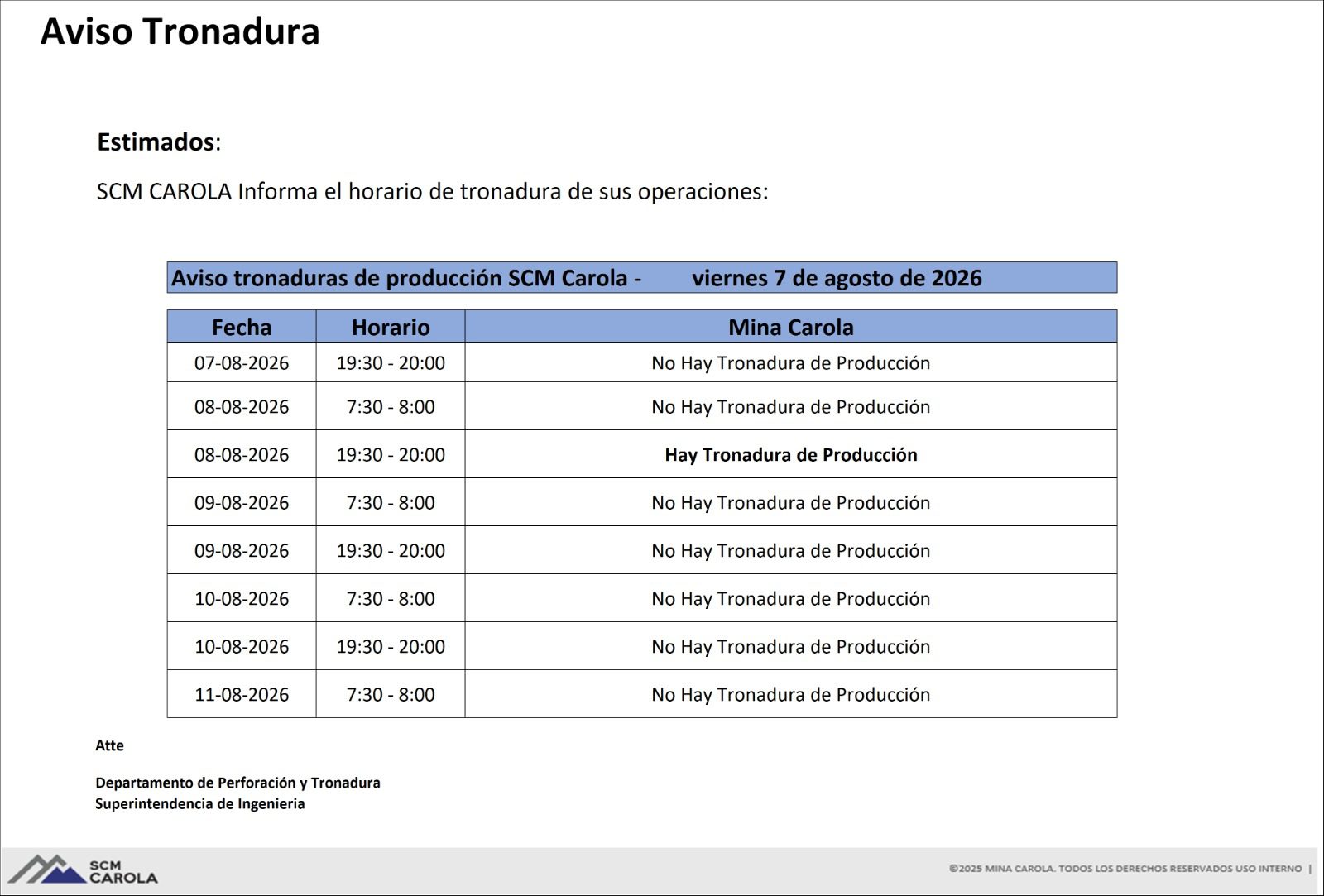
Task: Click 'No Hay Tronadura' status for 09-08-2026 evening
Action: (791, 550)
